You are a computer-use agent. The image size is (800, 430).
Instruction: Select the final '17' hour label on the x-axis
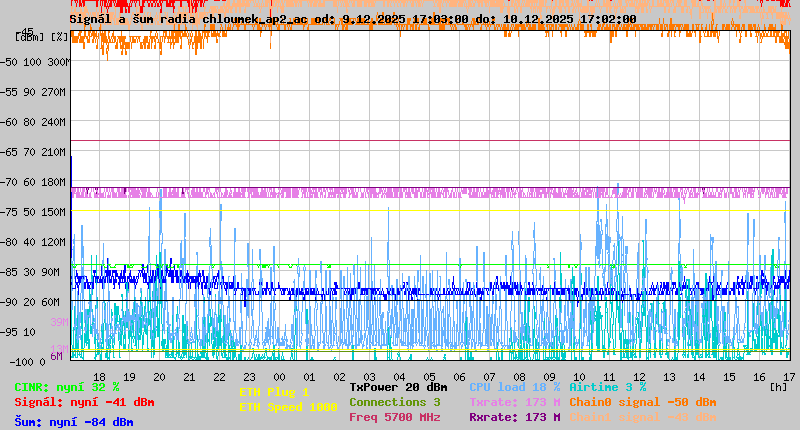click(x=789, y=377)
